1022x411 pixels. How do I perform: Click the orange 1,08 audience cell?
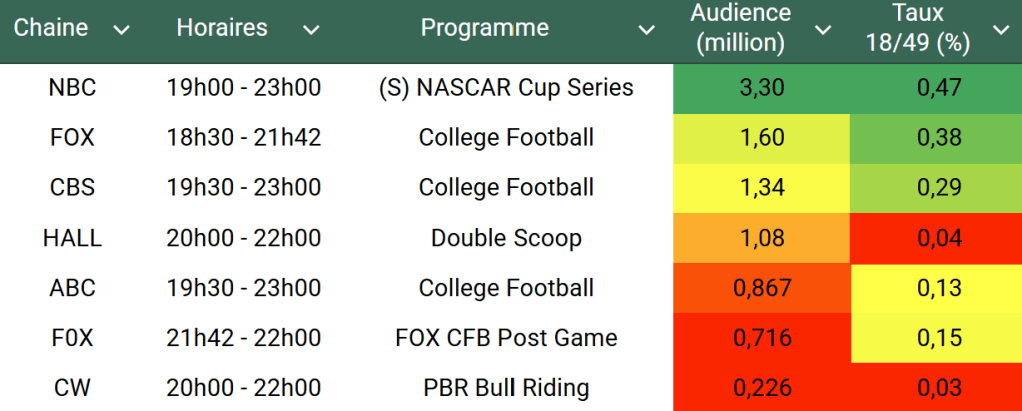pos(762,238)
